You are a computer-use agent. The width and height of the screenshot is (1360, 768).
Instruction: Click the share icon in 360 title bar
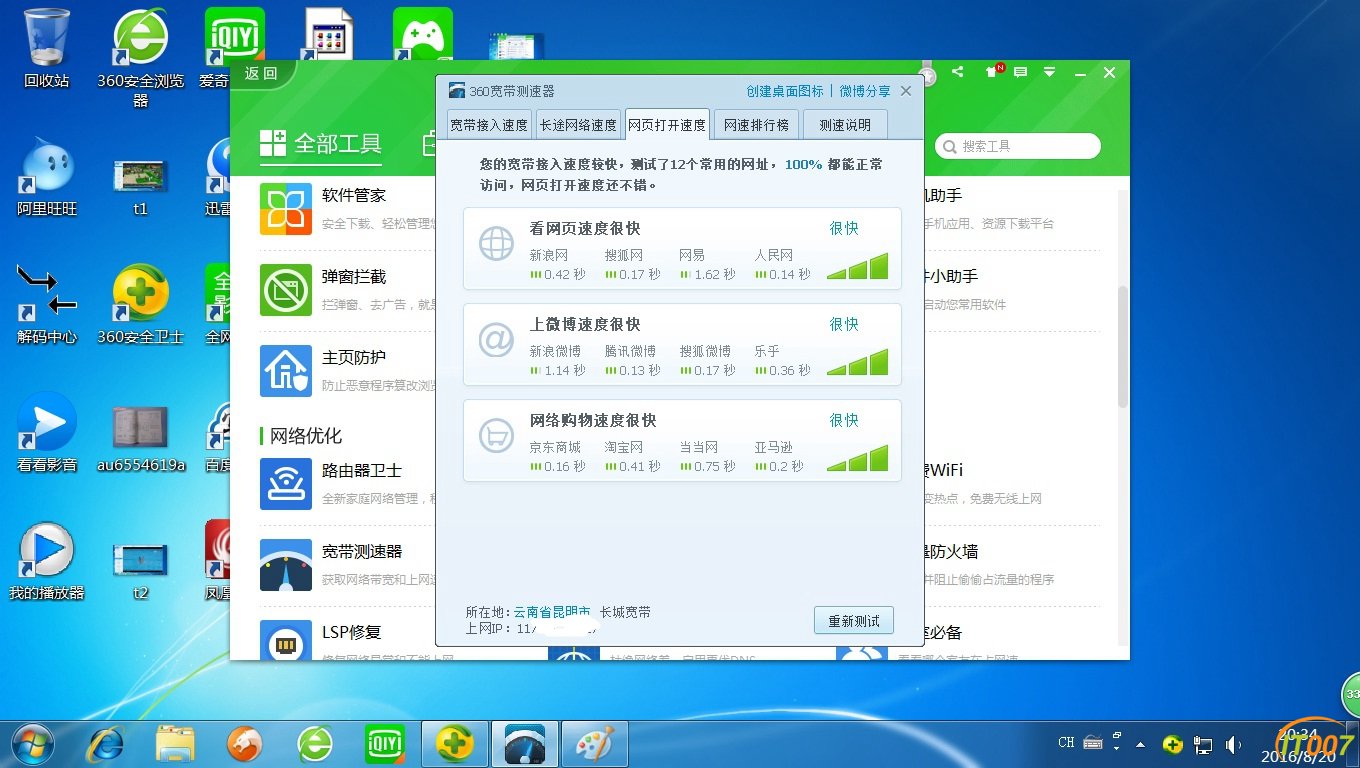click(x=958, y=72)
